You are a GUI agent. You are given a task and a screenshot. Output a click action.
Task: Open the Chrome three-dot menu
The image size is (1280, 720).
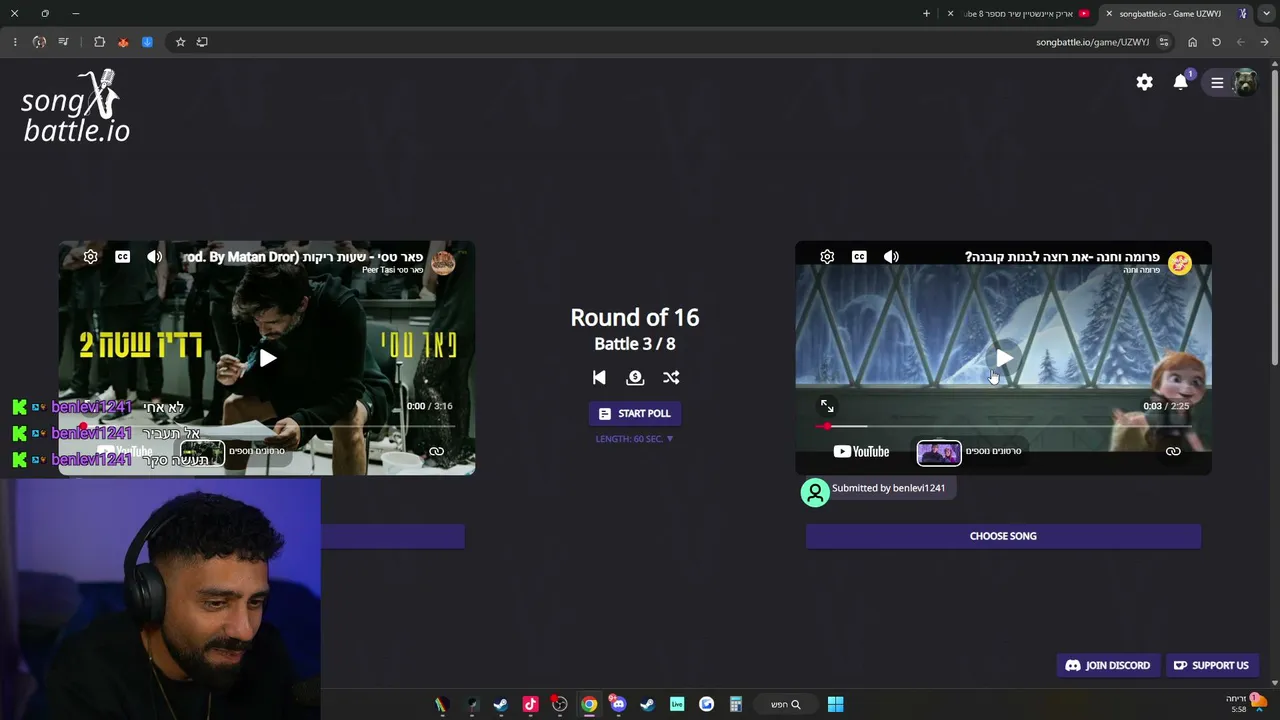15,42
